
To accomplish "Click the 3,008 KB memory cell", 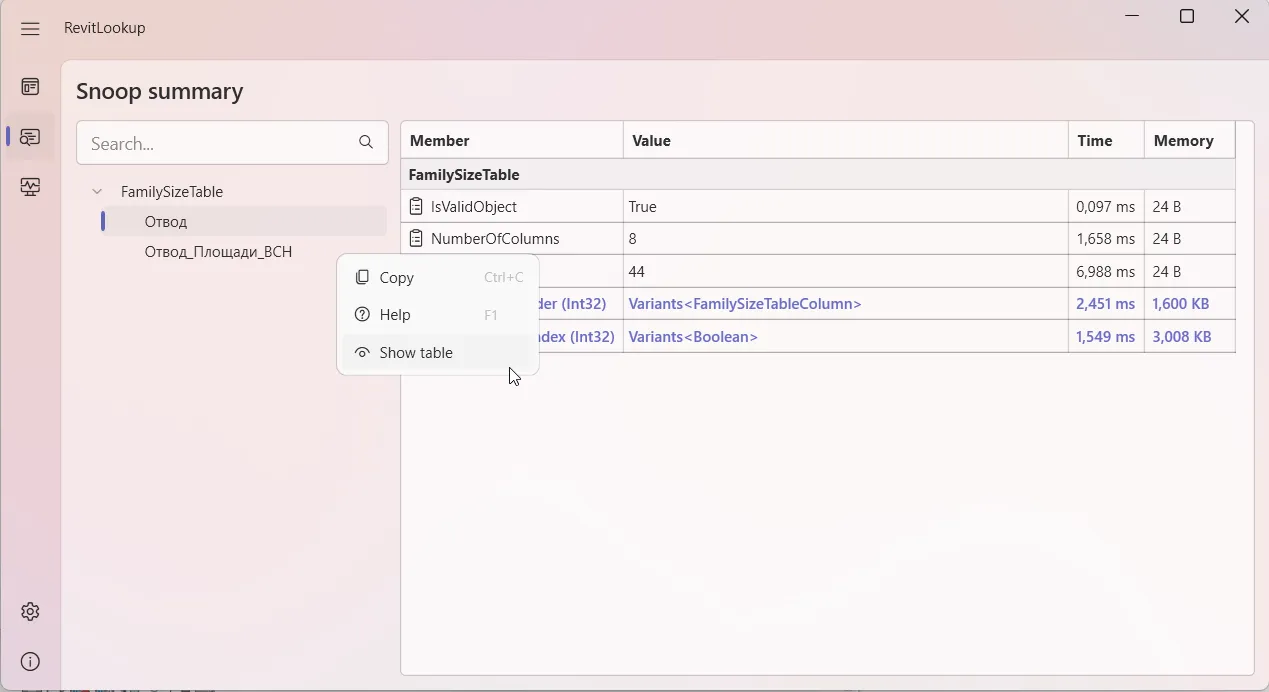I will pyautogui.click(x=1190, y=337).
